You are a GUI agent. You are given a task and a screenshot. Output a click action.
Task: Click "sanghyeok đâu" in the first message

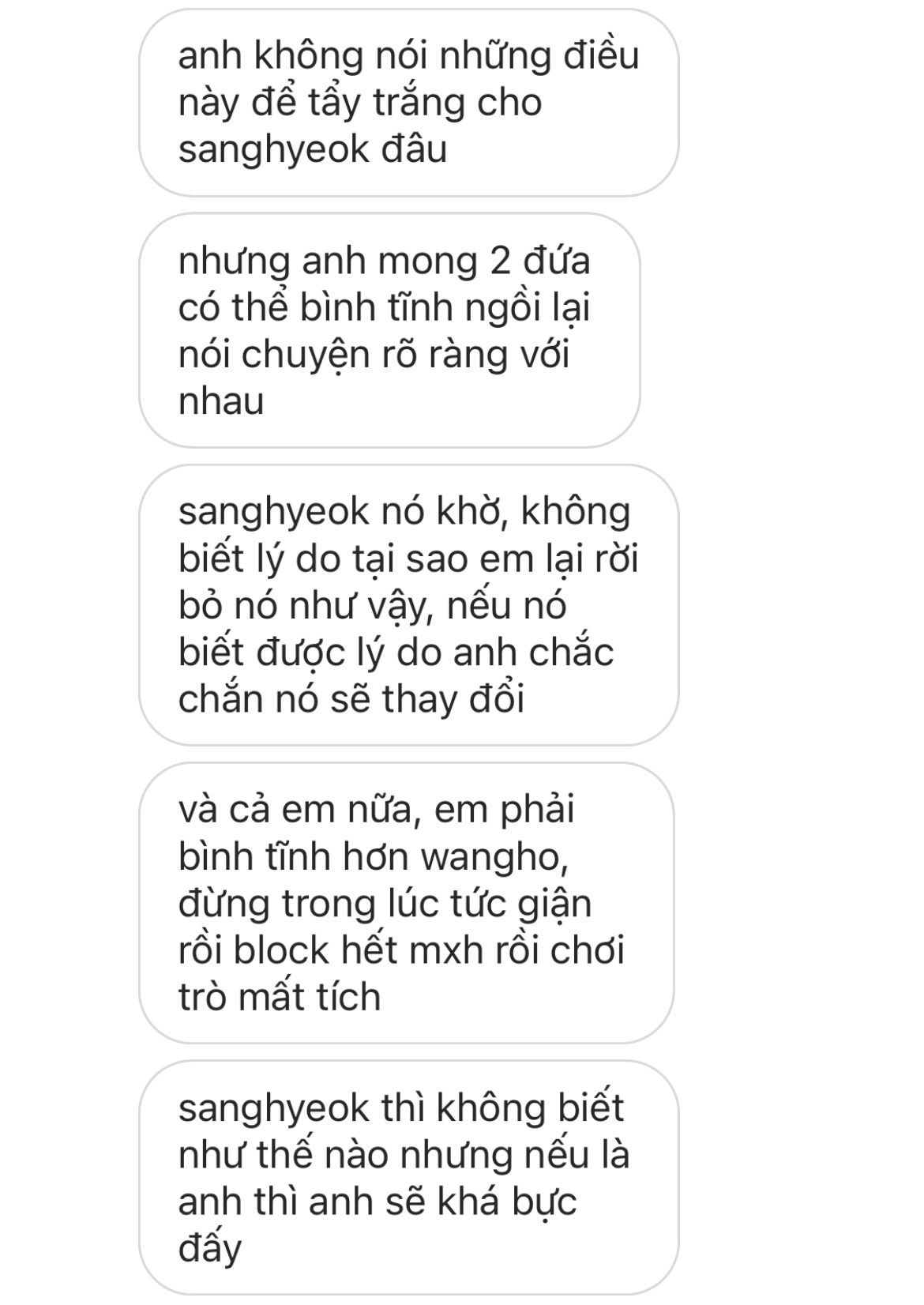click(313, 150)
